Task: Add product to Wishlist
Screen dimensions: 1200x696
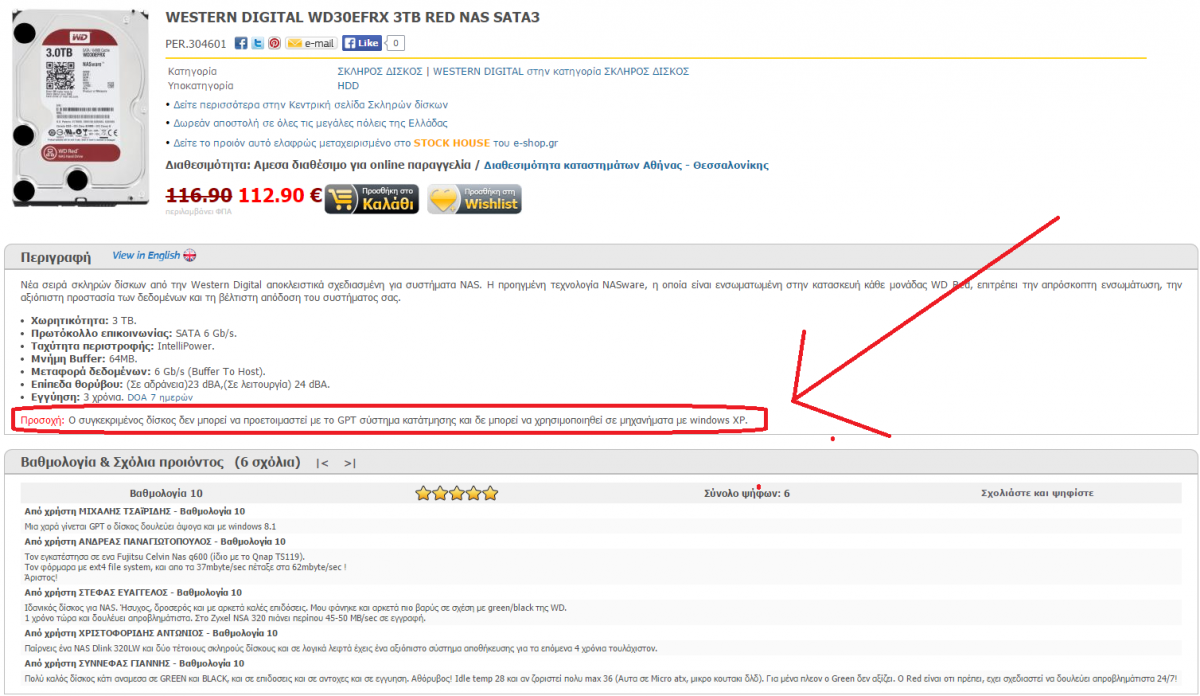Action: pyautogui.click(x=475, y=199)
